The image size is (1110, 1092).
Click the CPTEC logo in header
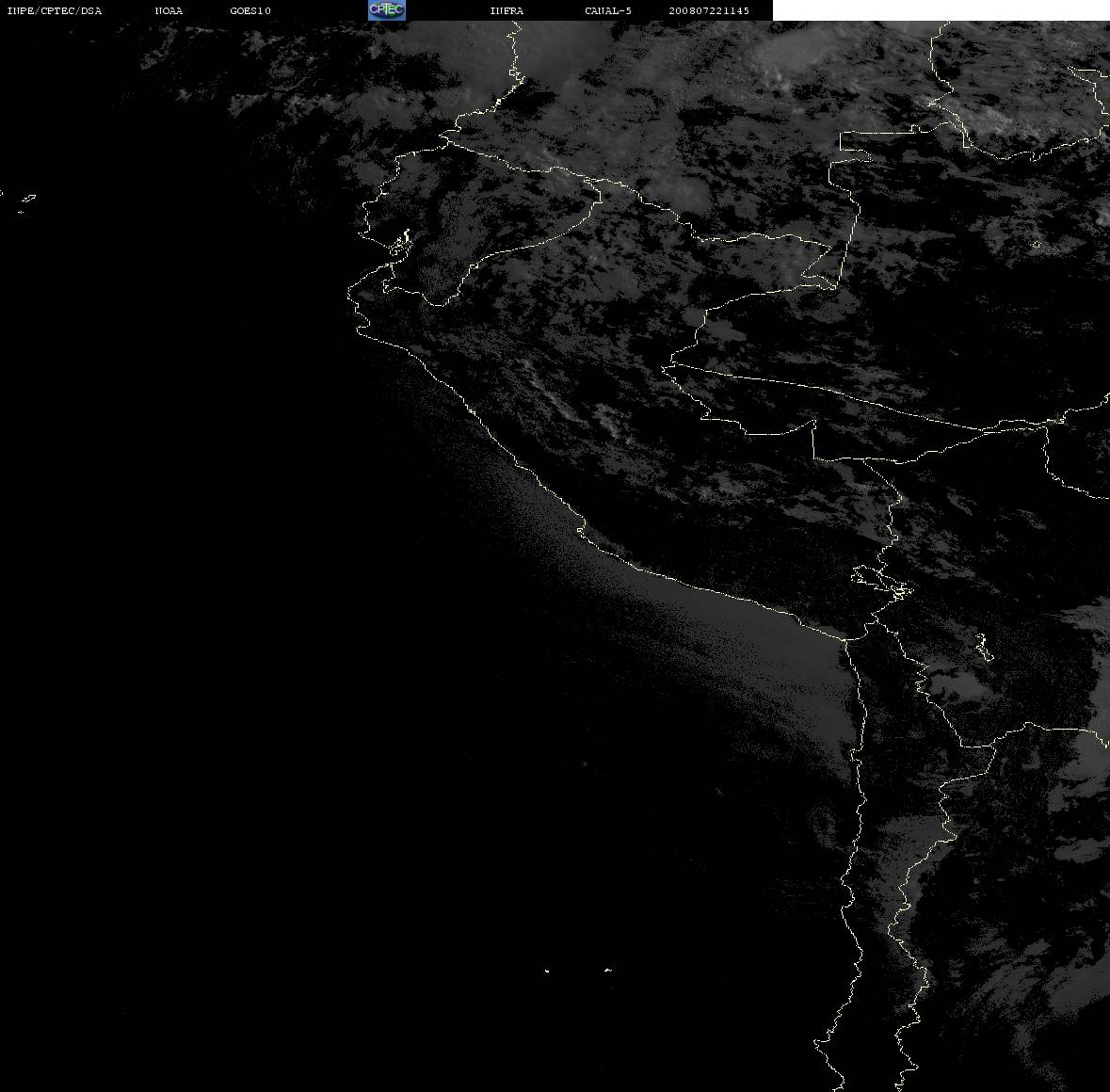pyautogui.click(x=387, y=10)
